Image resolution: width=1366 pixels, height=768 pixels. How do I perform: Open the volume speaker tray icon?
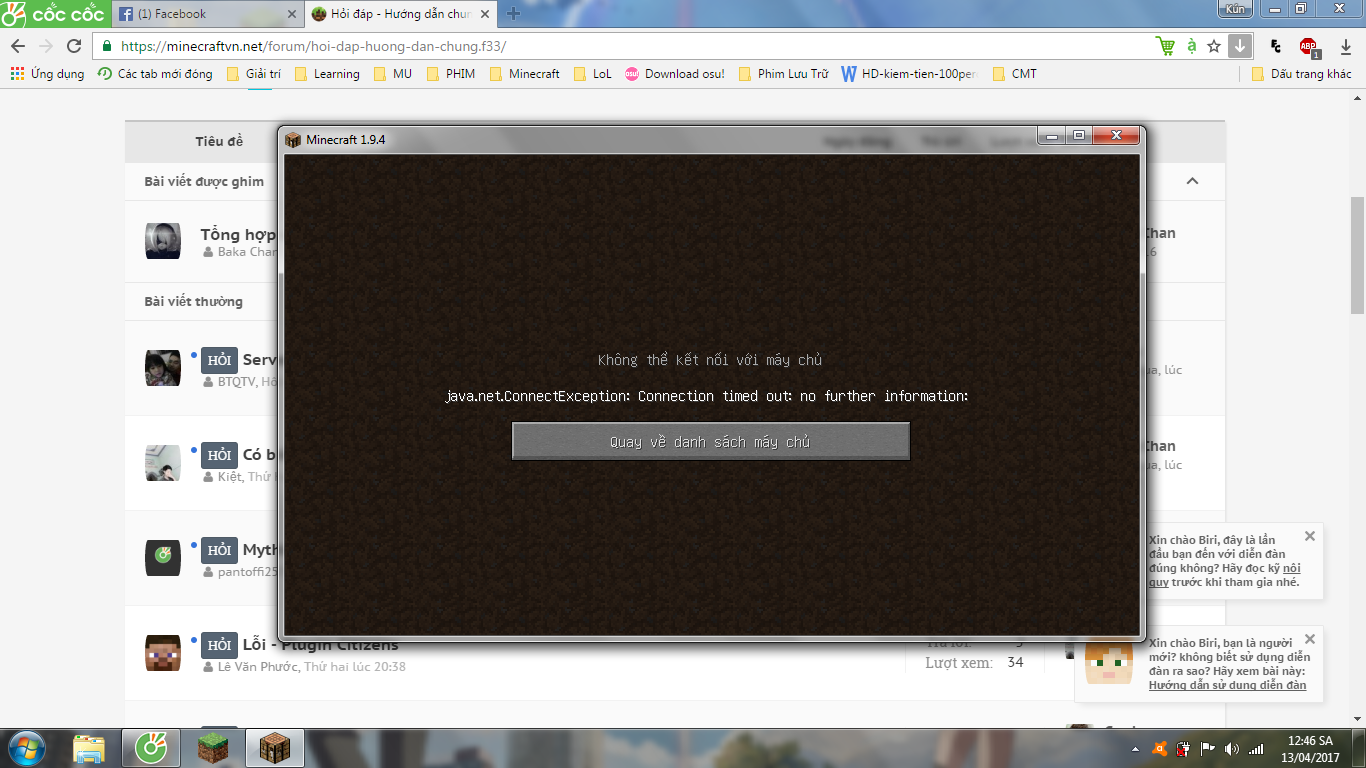pyautogui.click(x=1231, y=749)
